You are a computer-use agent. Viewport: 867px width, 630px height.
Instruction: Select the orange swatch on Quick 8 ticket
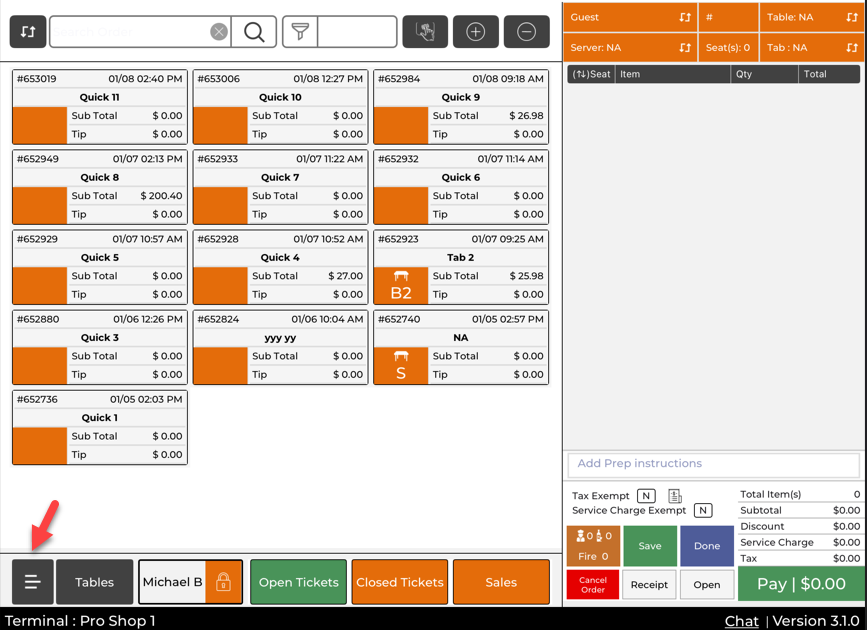pos(40,205)
